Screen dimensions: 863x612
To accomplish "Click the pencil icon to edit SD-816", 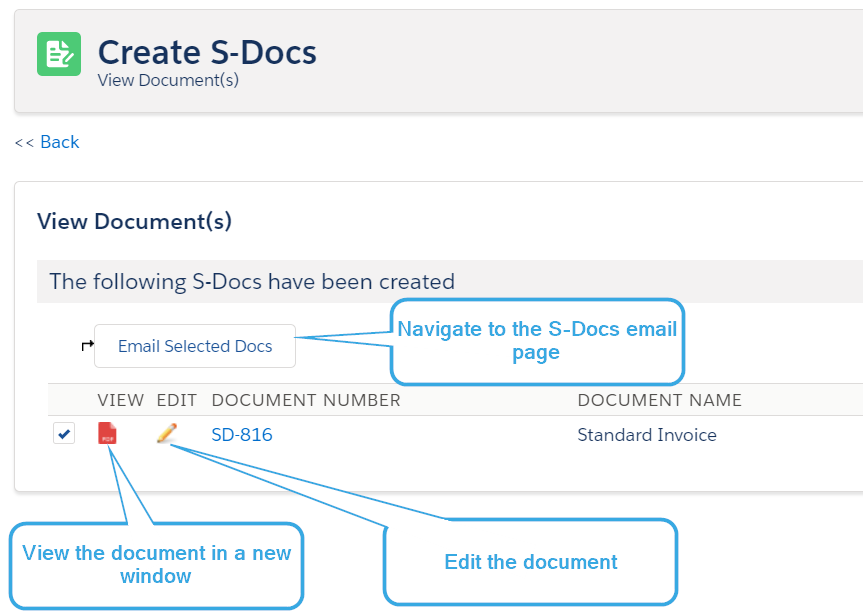I will tap(167, 433).
